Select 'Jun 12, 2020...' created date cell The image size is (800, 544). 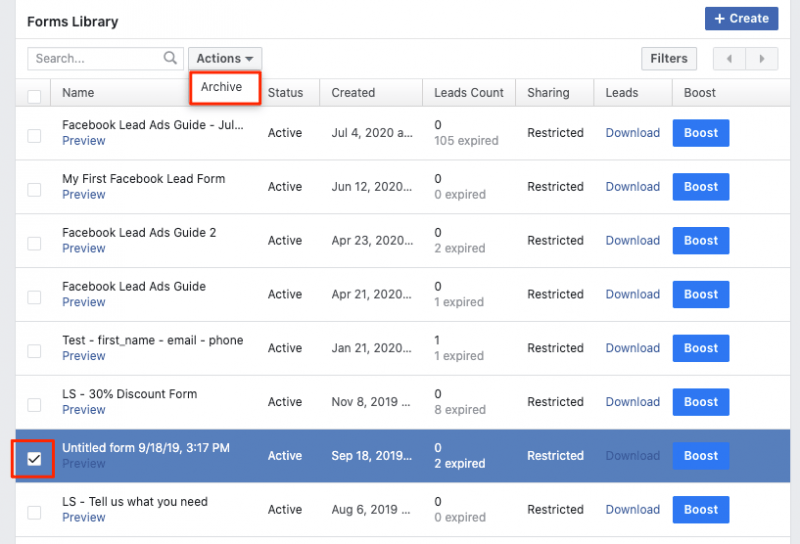point(371,187)
